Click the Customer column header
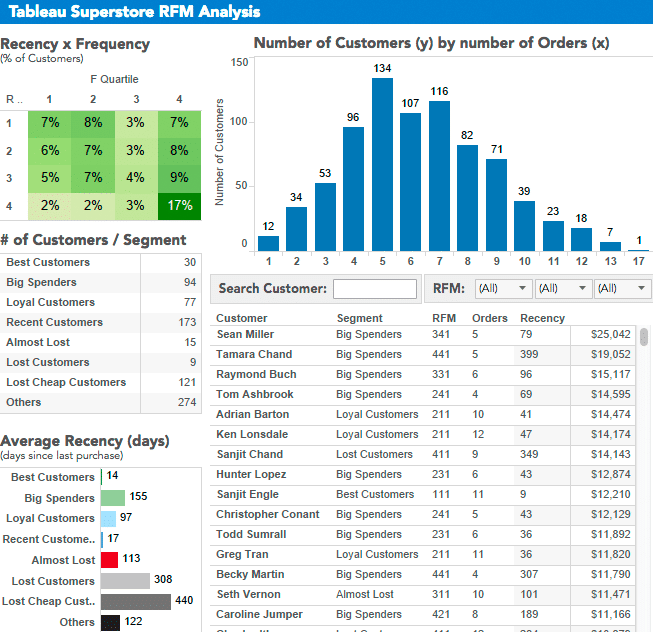Image resolution: width=653 pixels, height=632 pixels. 242,318
